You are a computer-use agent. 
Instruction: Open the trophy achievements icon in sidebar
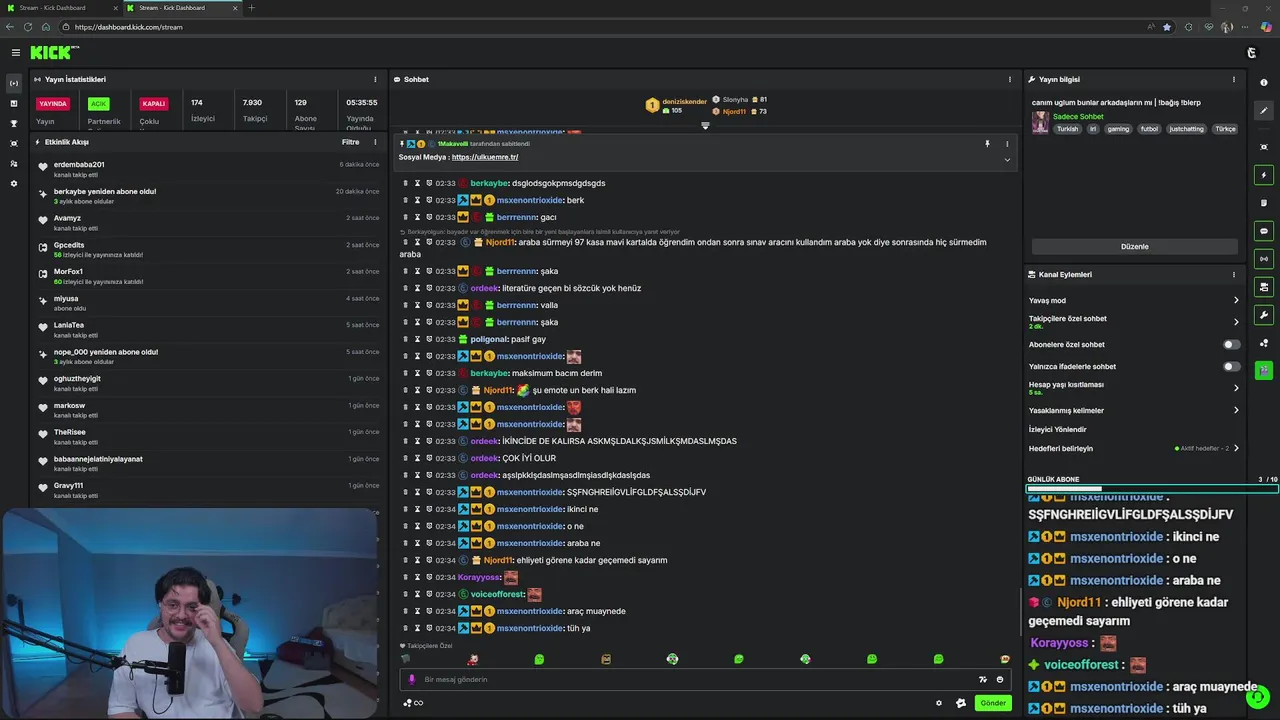(x=14, y=123)
